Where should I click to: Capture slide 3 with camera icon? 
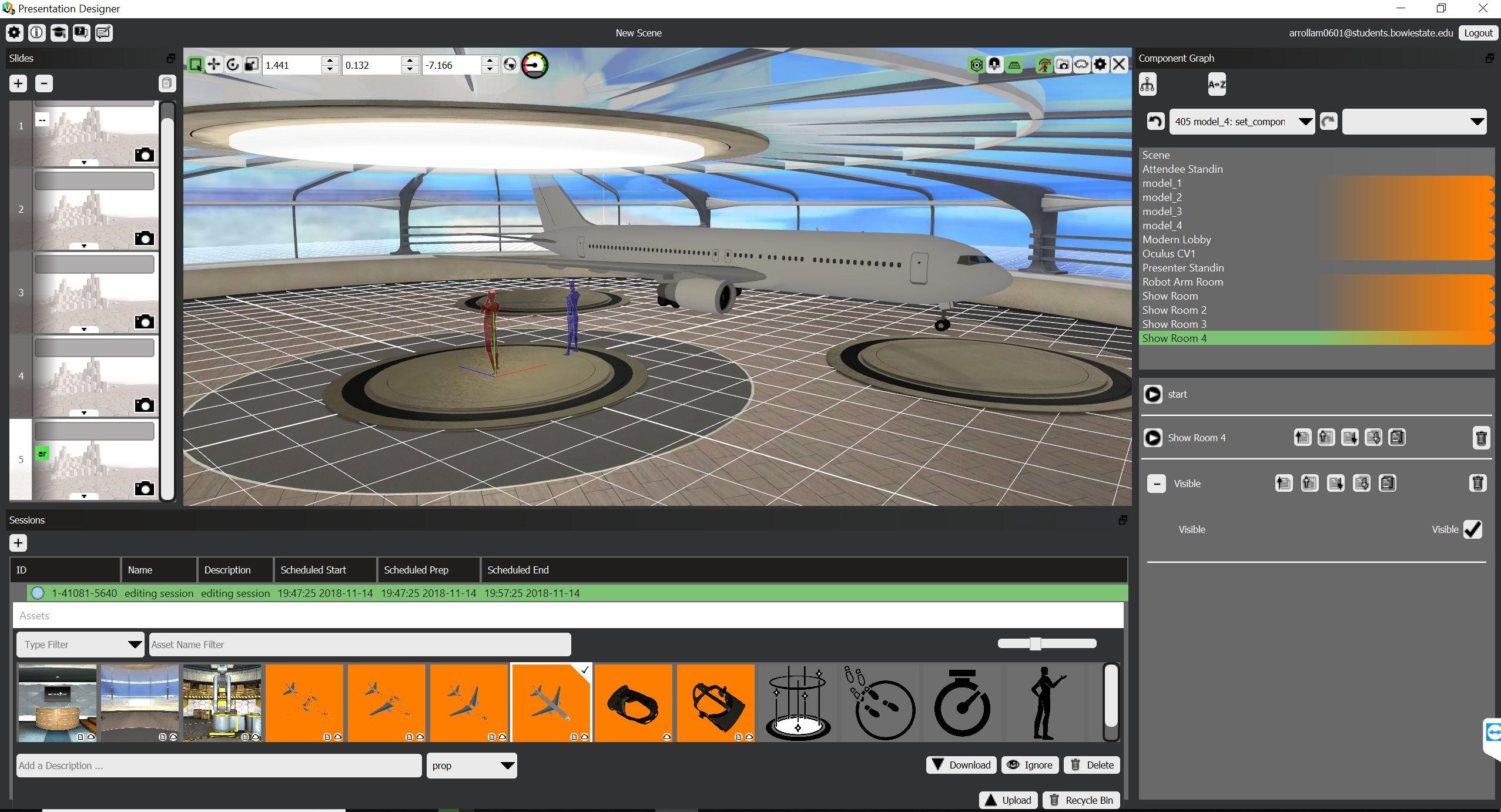(x=144, y=322)
